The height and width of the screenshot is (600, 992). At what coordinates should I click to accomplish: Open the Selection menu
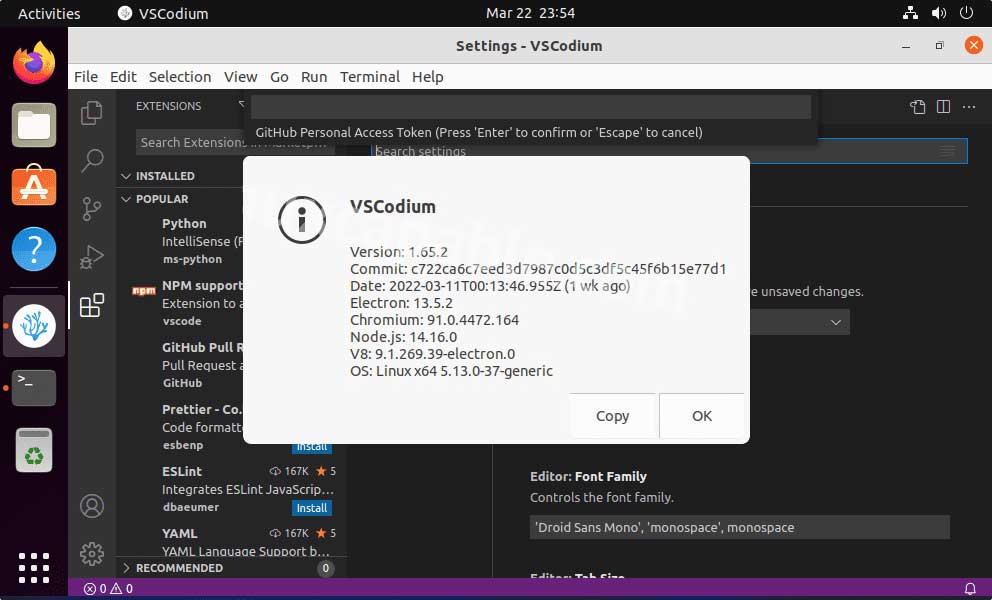point(180,77)
